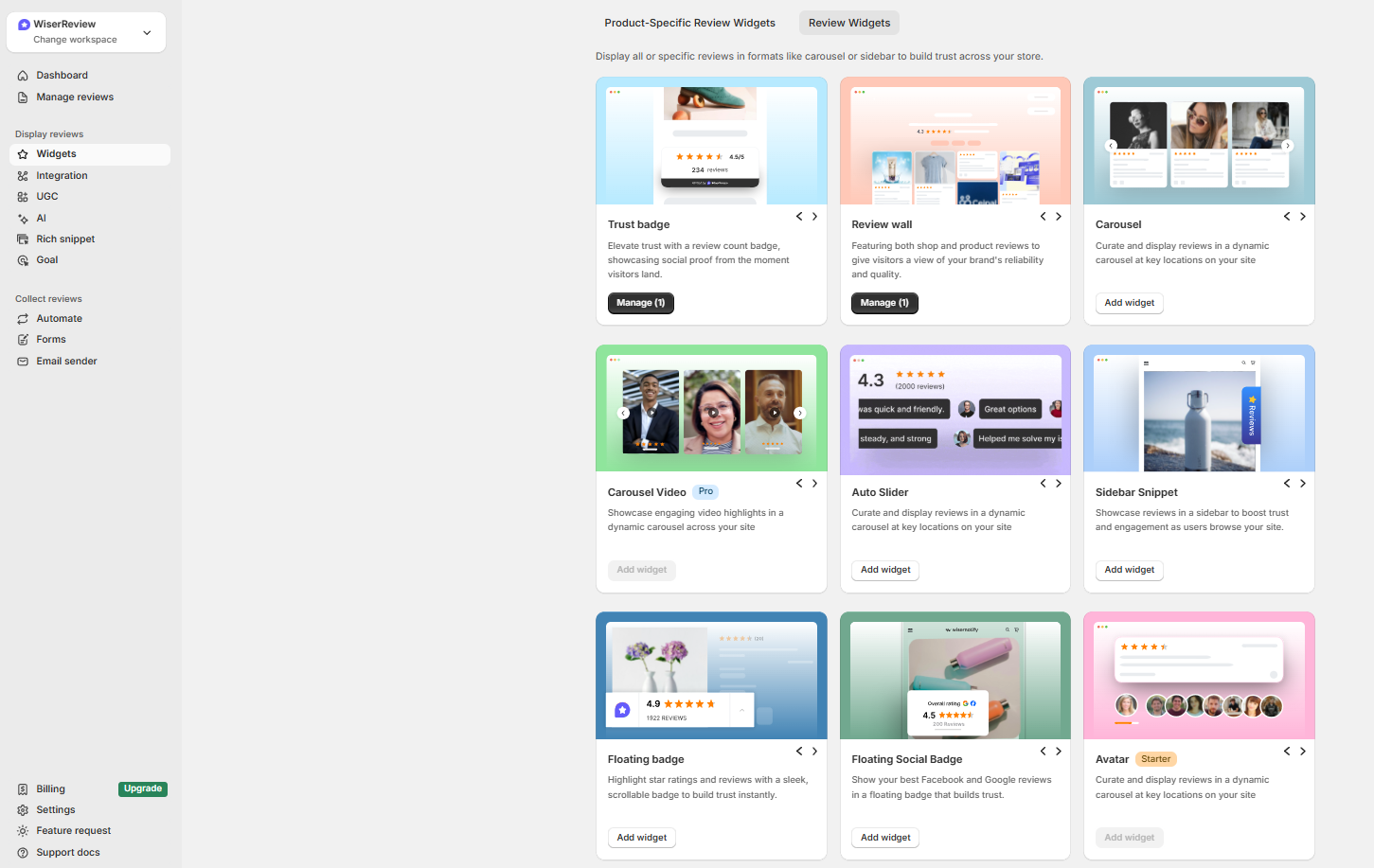Open the Email sender tool
This screenshot has width=1374, height=868.
(x=66, y=361)
